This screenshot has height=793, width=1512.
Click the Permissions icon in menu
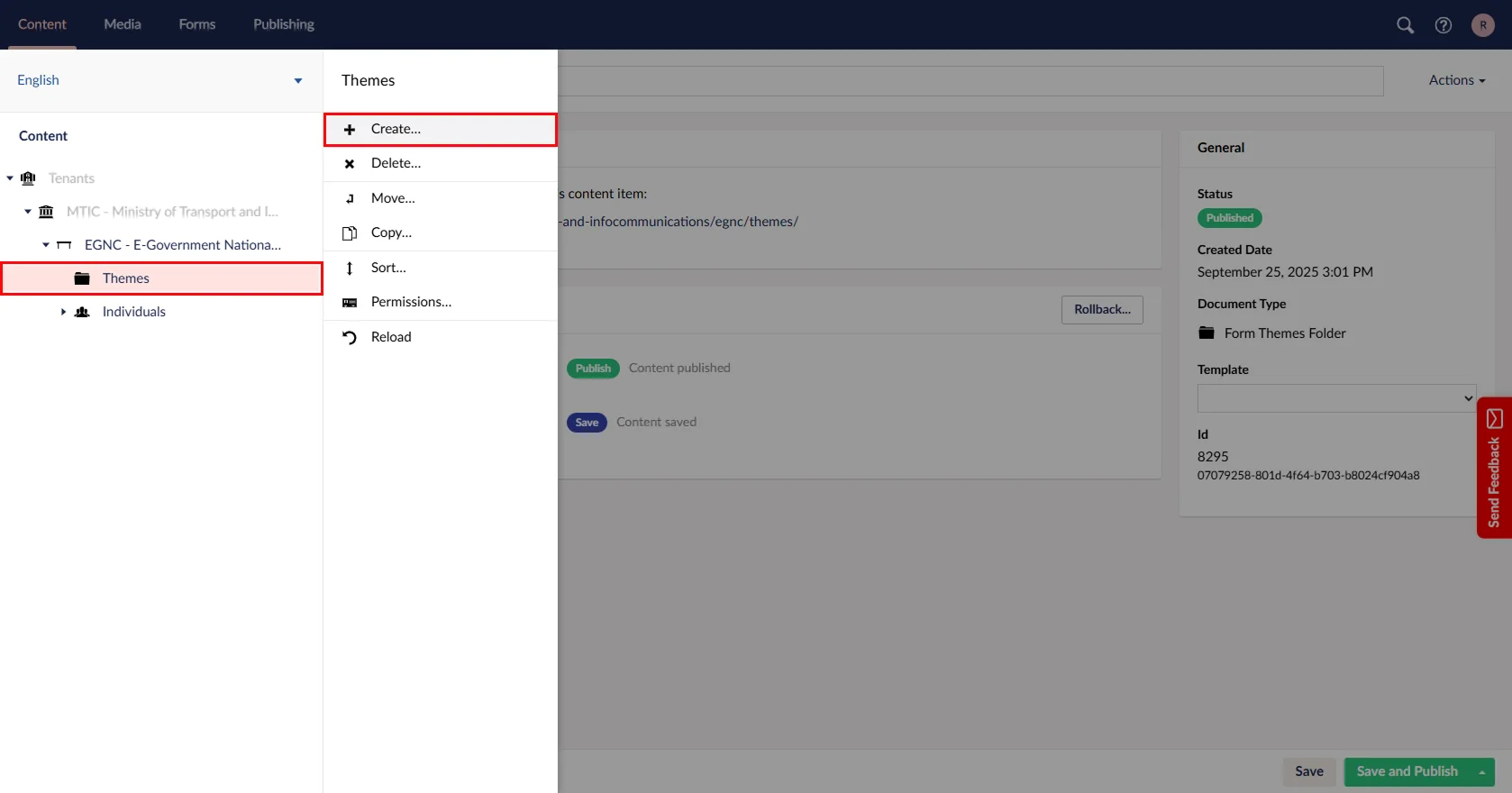350,303
